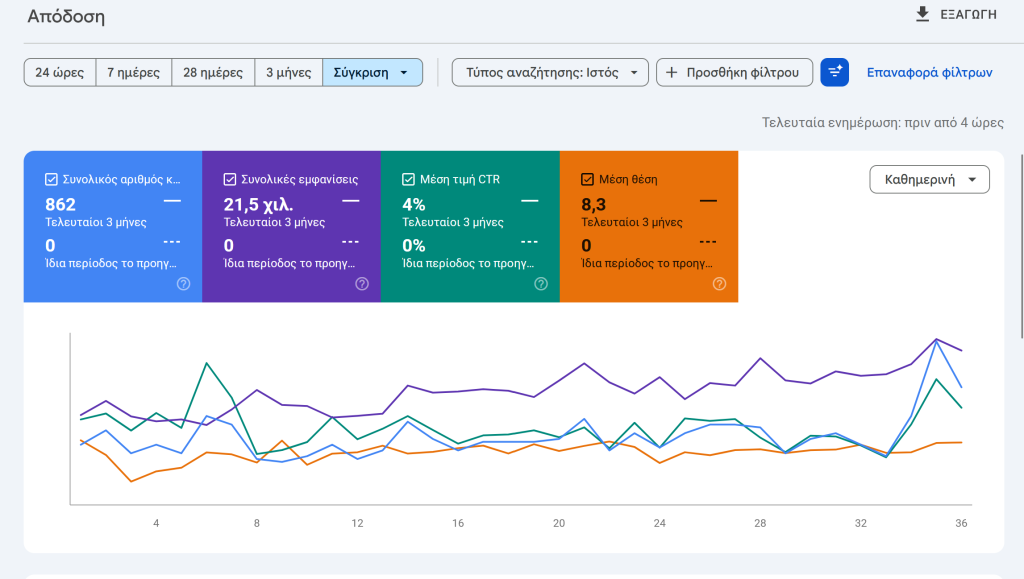Select the 3 μήνες time range
The width and height of the screenshot is (1024, 579).
[x=288, y=72]
